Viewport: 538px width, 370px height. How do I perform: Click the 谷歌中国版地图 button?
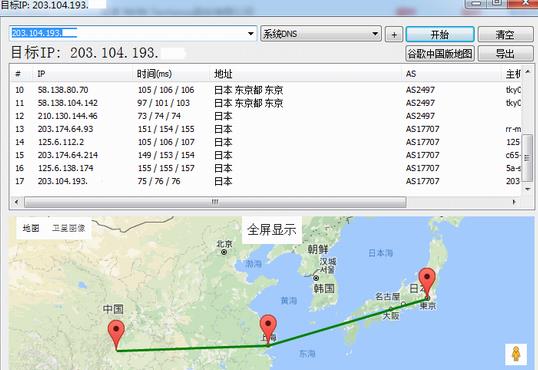click(440, 54)
